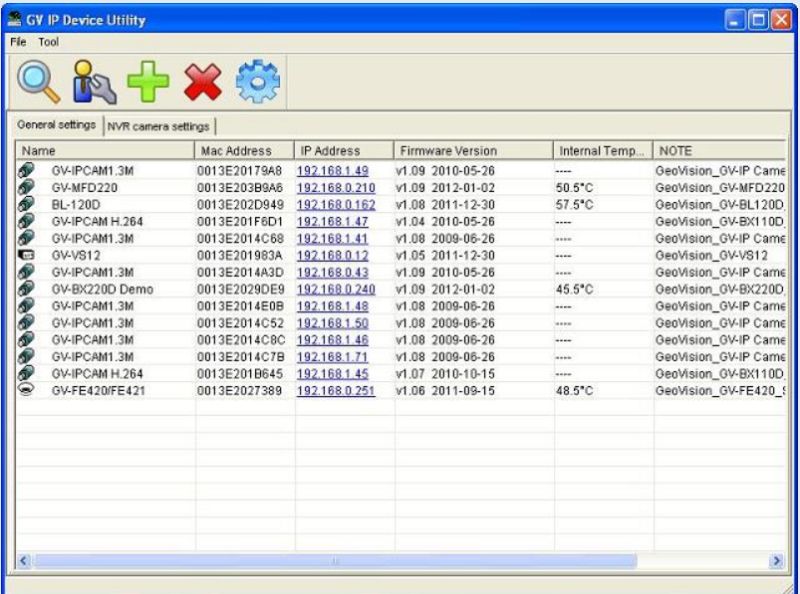Add a new IP device with the green plus
This screenshot has height=594, width=800.
150,78
